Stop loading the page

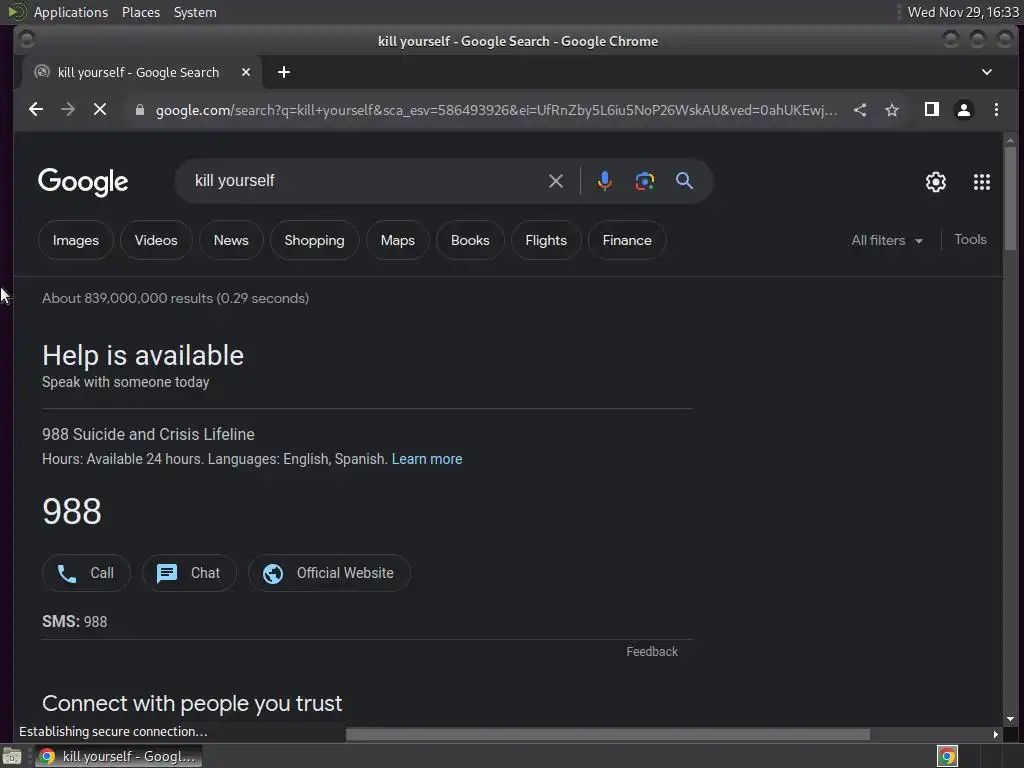[100, 110]
